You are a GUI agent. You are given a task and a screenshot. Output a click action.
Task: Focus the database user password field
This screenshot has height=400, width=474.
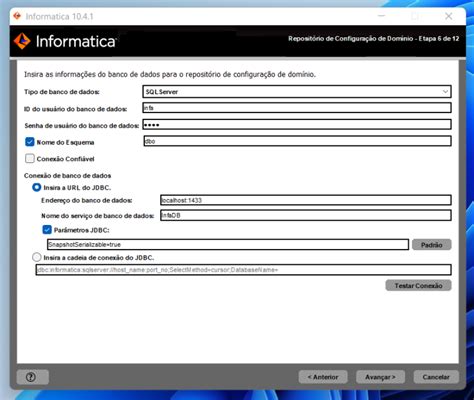coord(297,125)
